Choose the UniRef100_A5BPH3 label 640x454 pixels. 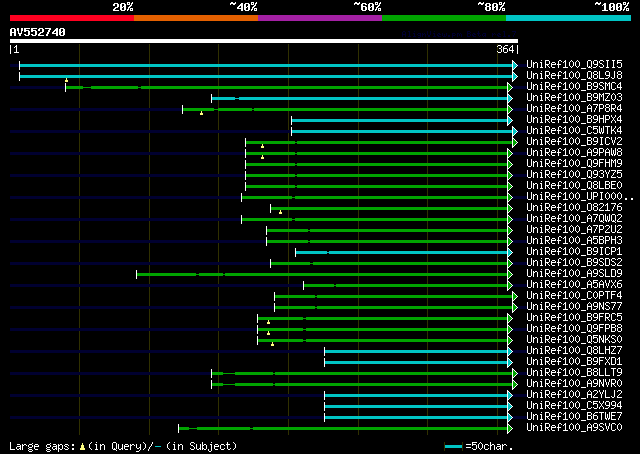coord(574,241)
